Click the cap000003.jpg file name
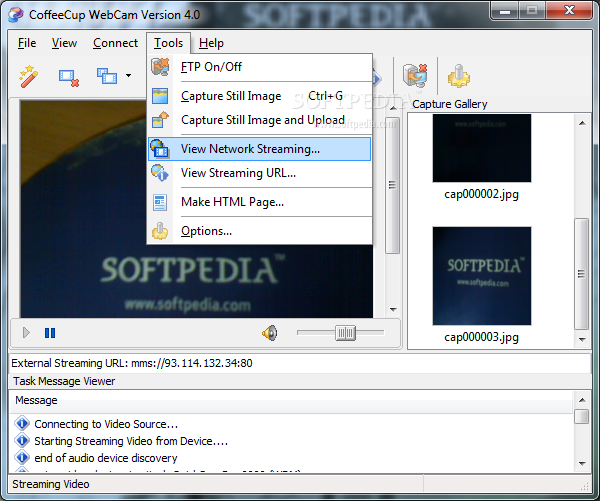 click(481, 337)
